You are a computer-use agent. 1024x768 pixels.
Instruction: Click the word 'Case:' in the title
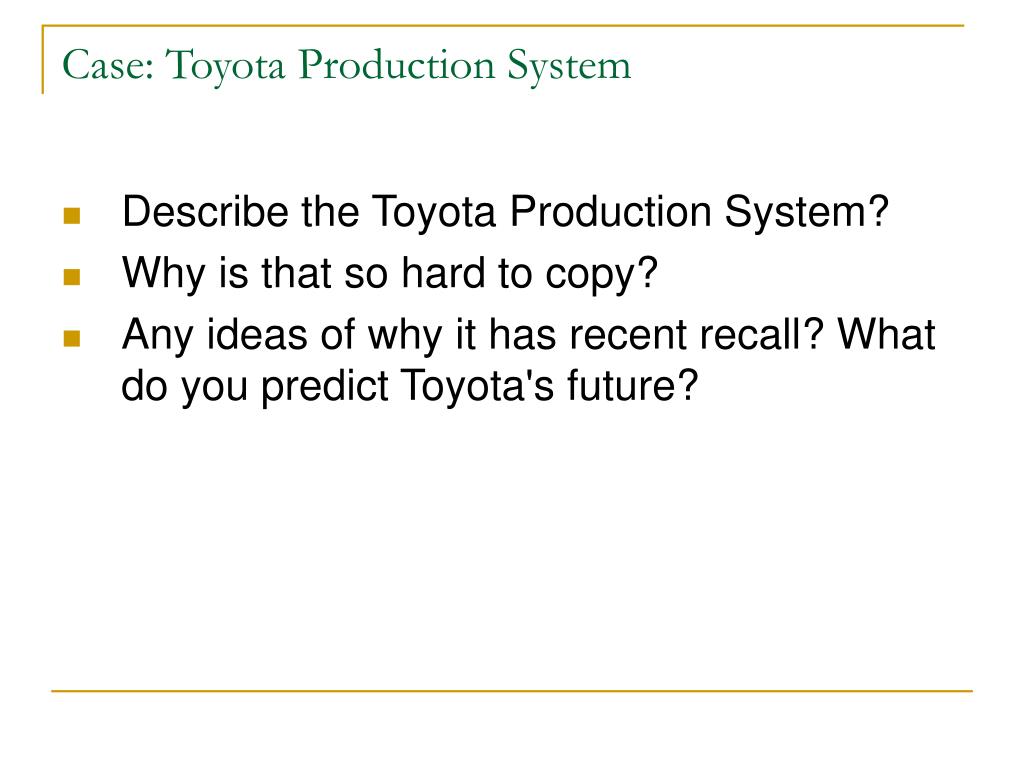coord(108,65)
